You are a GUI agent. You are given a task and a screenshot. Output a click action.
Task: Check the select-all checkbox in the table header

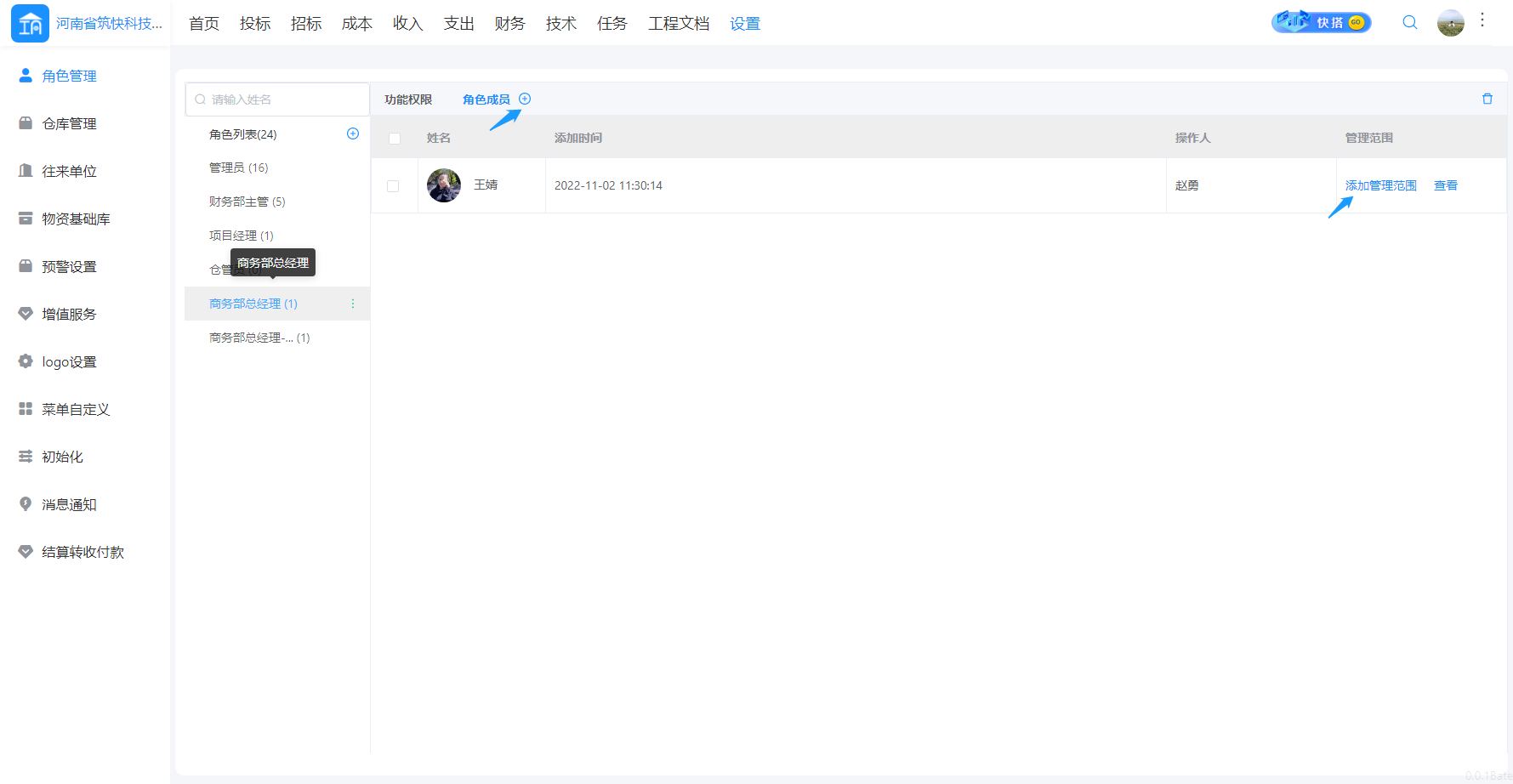click(395, 137)
